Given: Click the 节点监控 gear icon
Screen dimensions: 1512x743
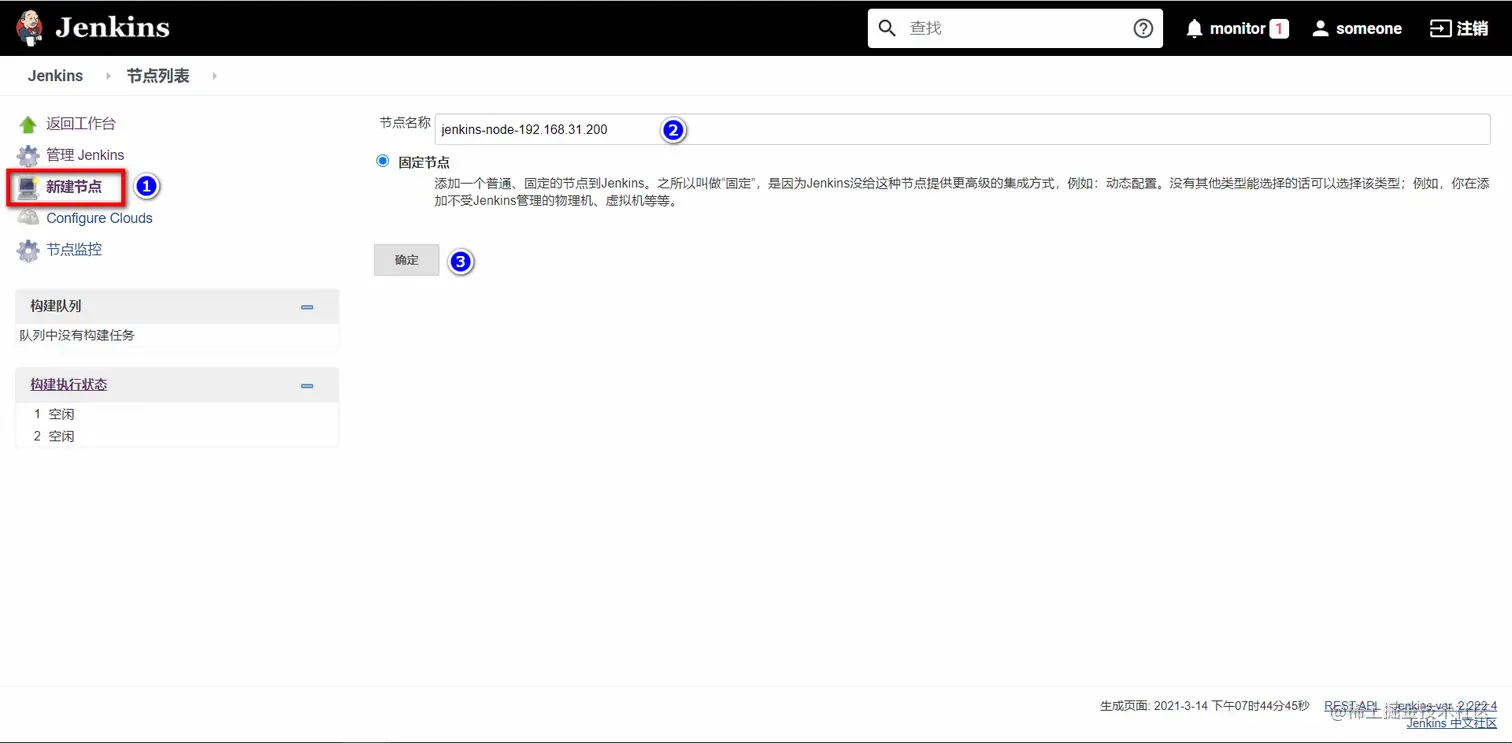Looking at the screenshot, I should 28,250.
